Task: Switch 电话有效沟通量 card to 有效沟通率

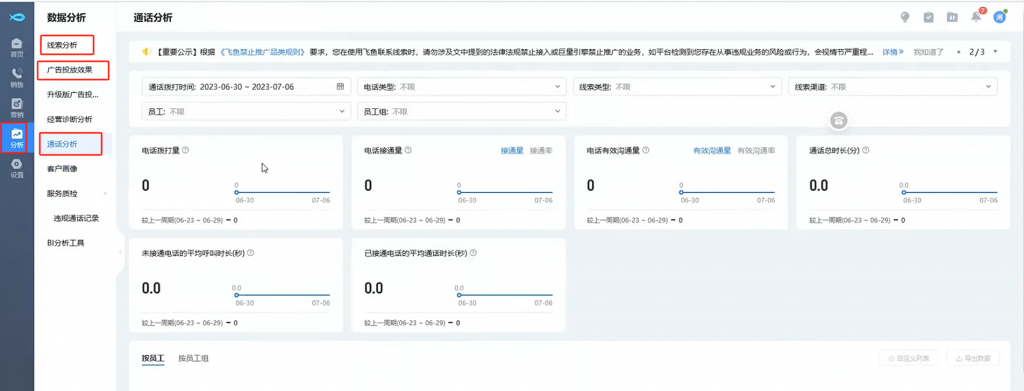Action: 756,150
